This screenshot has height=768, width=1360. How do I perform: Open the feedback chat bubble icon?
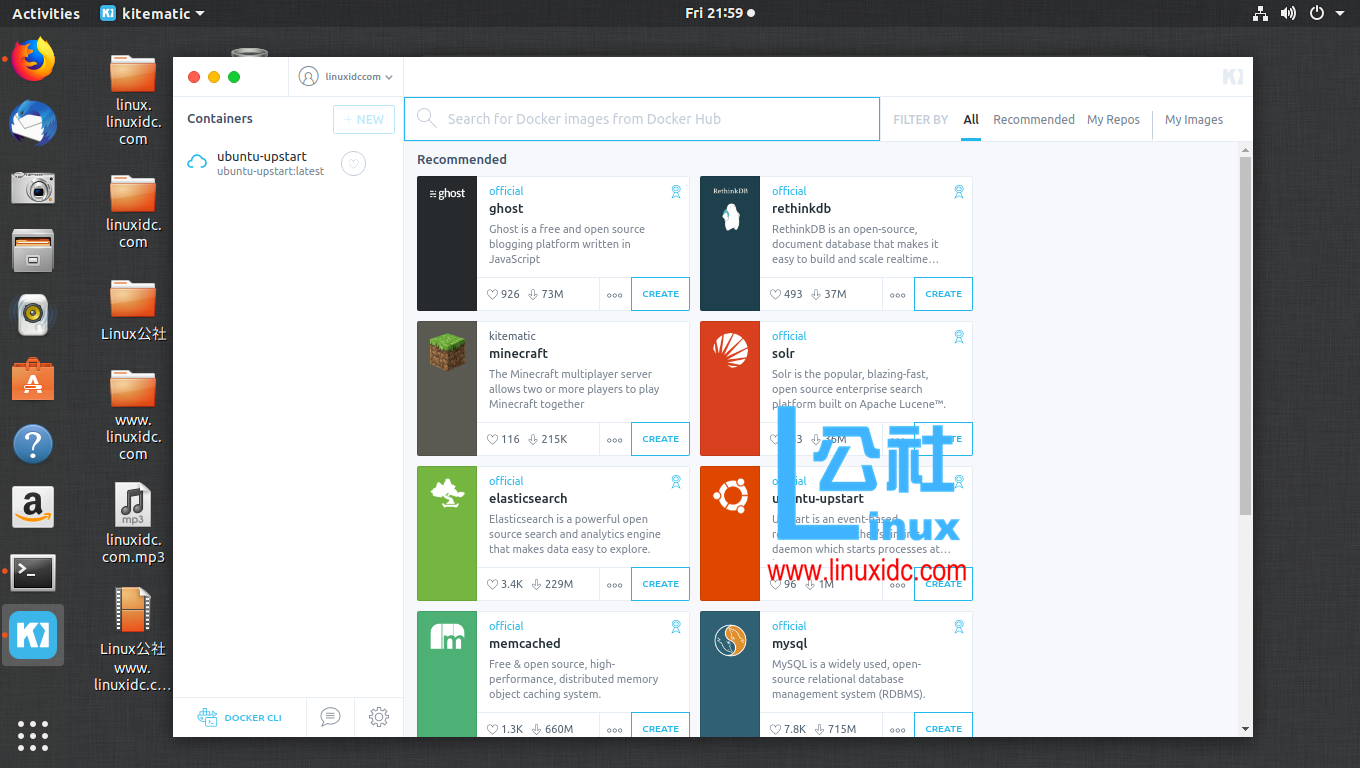(x=330, y=717)
